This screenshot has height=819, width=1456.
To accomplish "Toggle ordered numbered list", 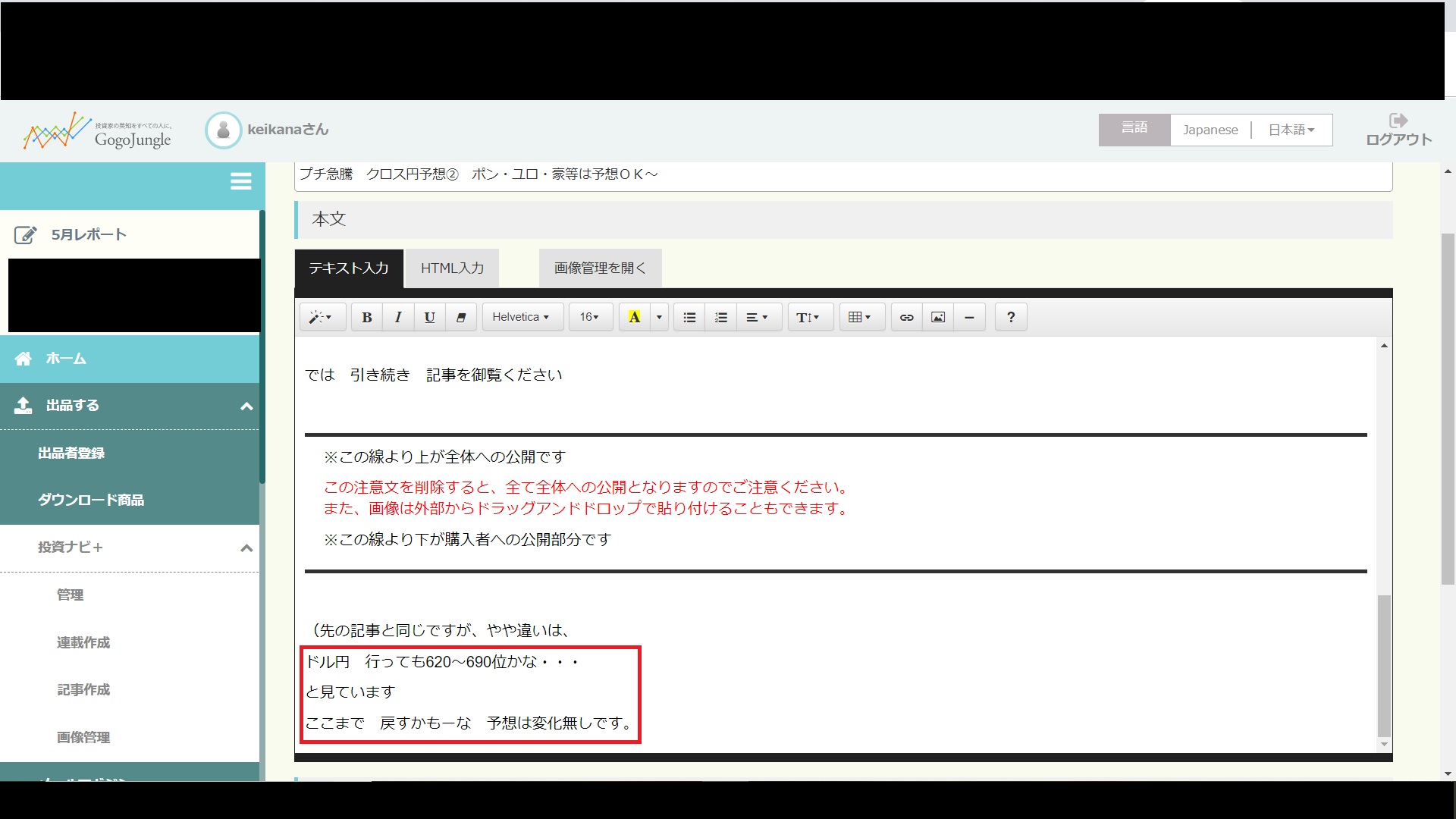I will 720,317.
